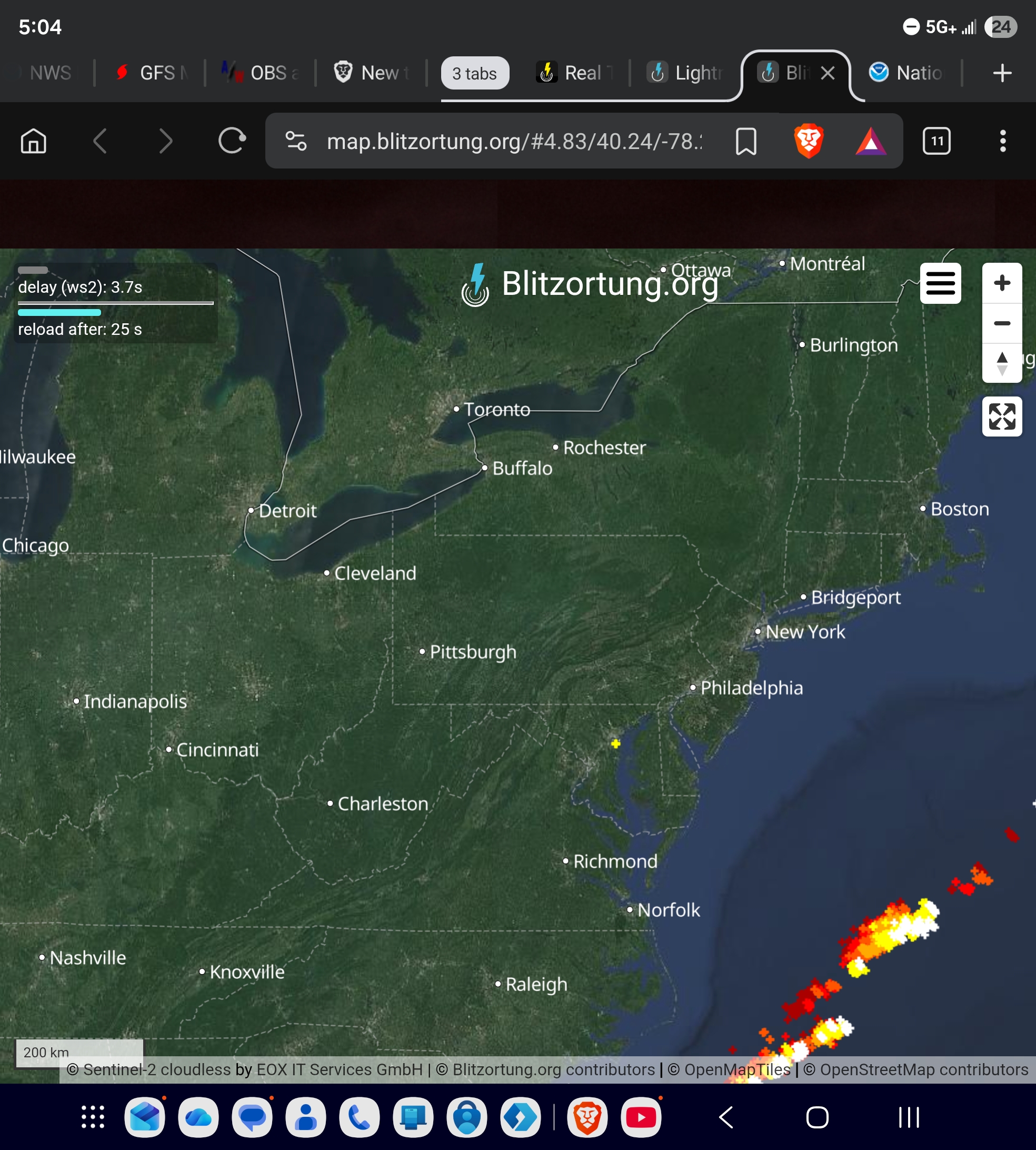The height and width of the screenshot is (1150, 1036).
Task: Zoom in the map with plus button
Action: pyautogui.click(x=1002, y=283)
